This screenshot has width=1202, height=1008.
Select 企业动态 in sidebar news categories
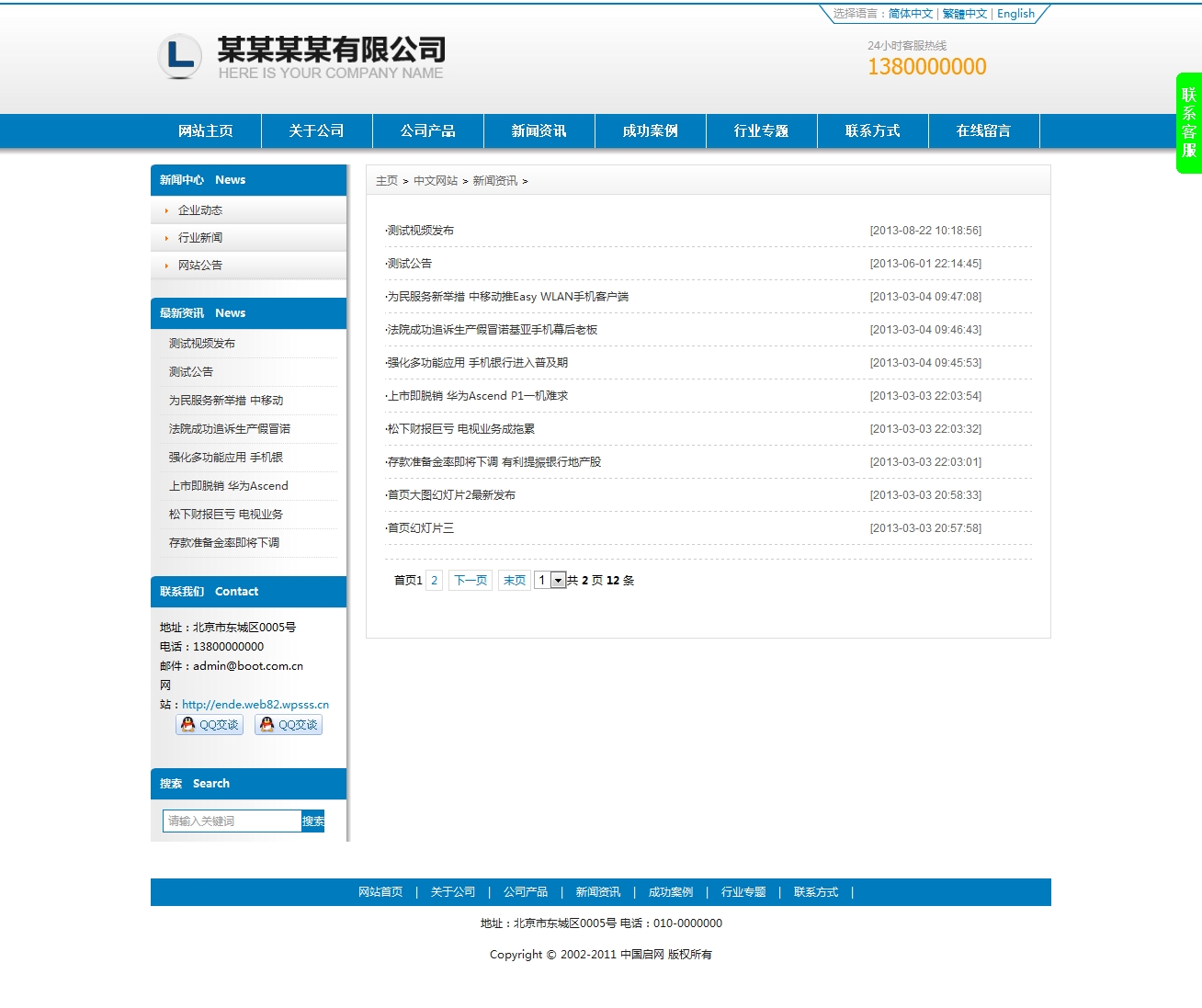point(200,210)
